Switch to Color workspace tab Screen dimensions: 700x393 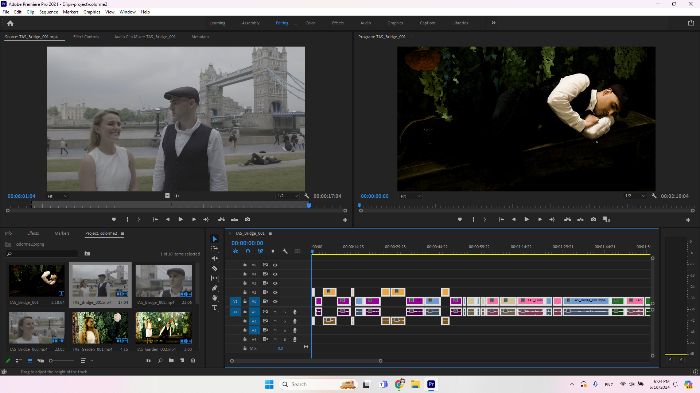[x=310, y=22]
